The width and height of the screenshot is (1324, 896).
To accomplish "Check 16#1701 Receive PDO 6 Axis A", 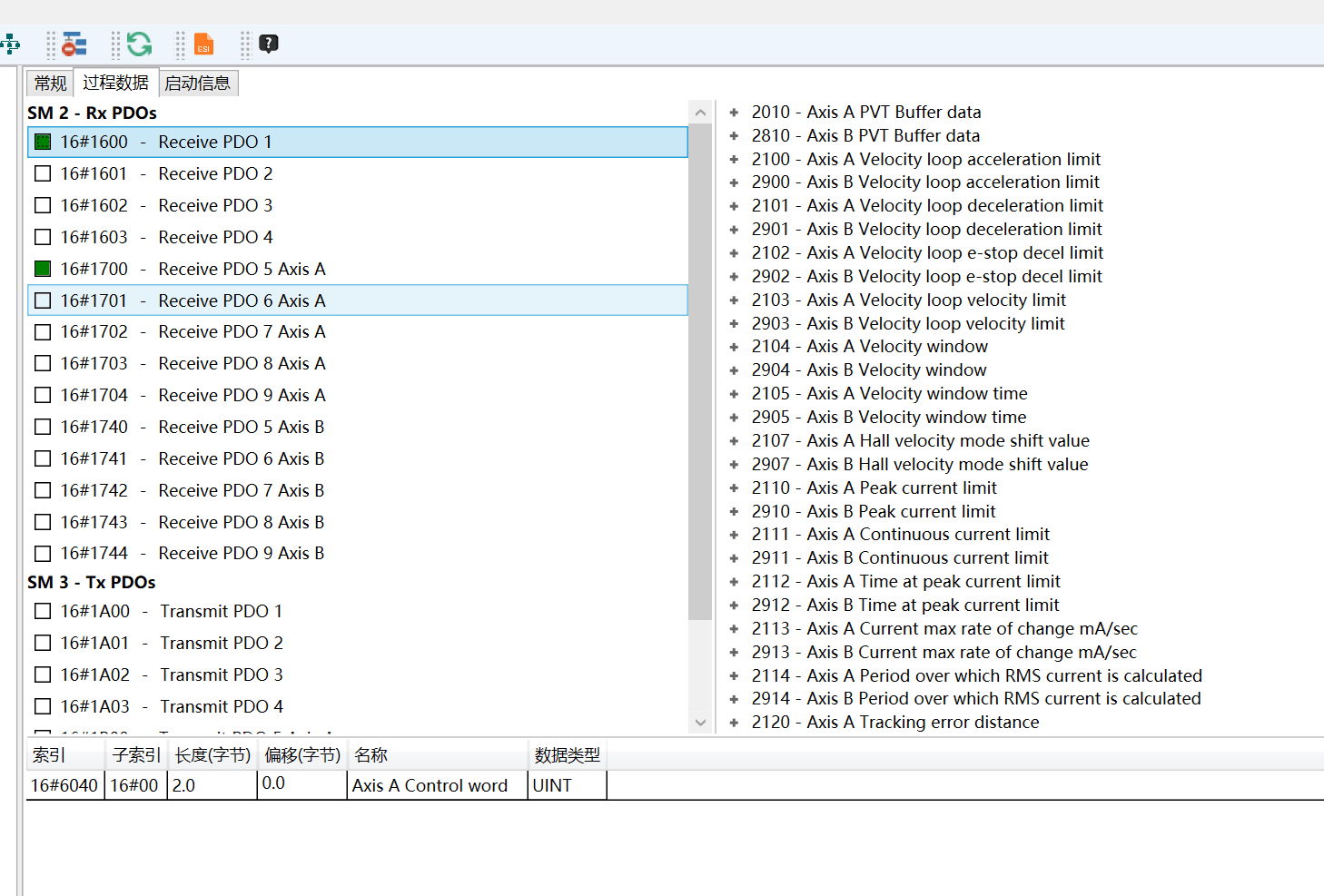I will [43, 300].
